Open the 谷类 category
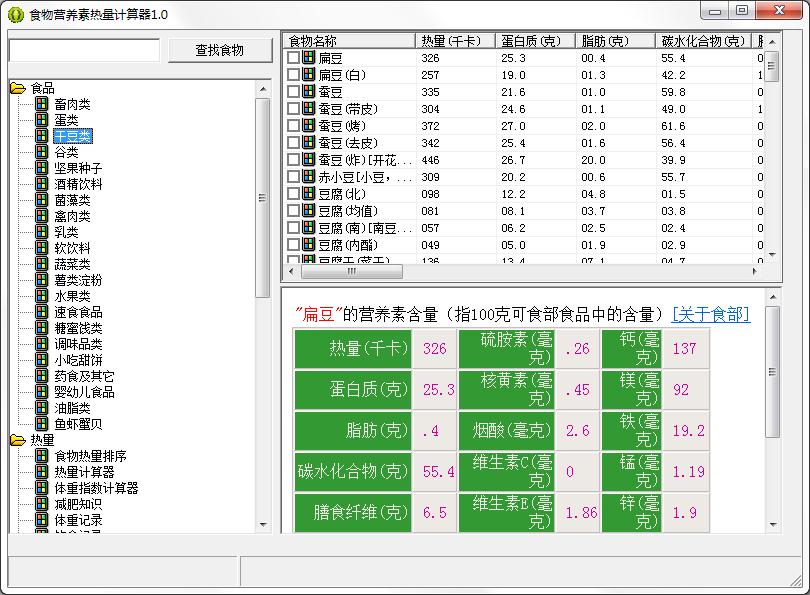Screen dimensions: 810x595 65,151
